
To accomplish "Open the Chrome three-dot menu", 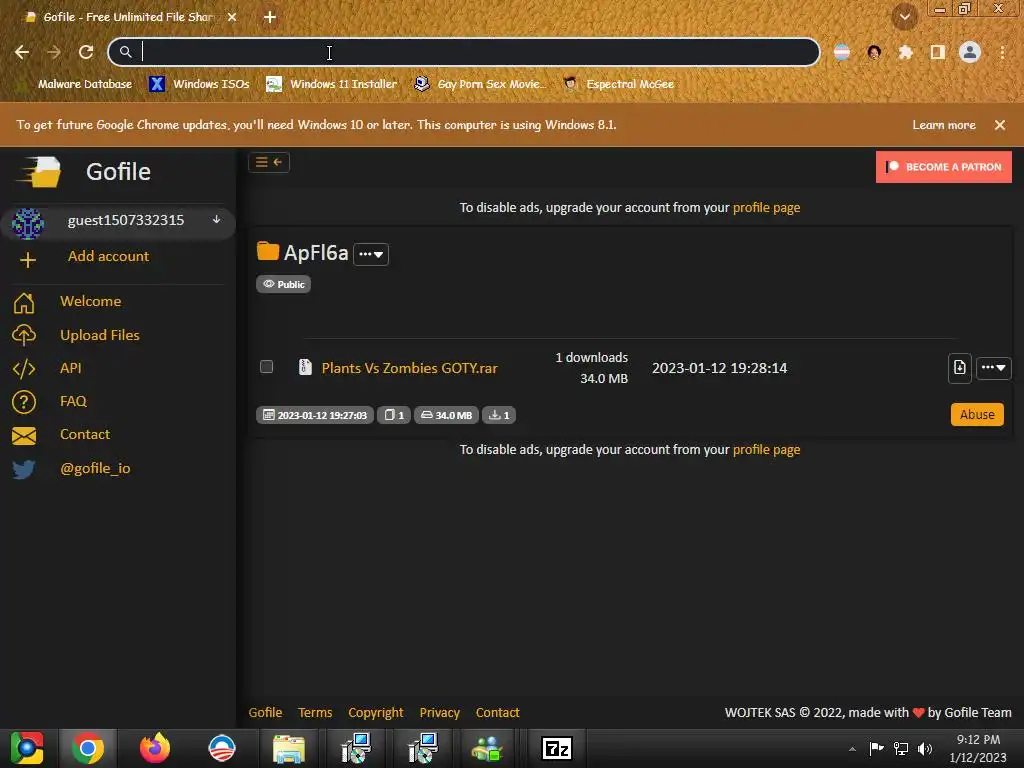I will 1002,52.
